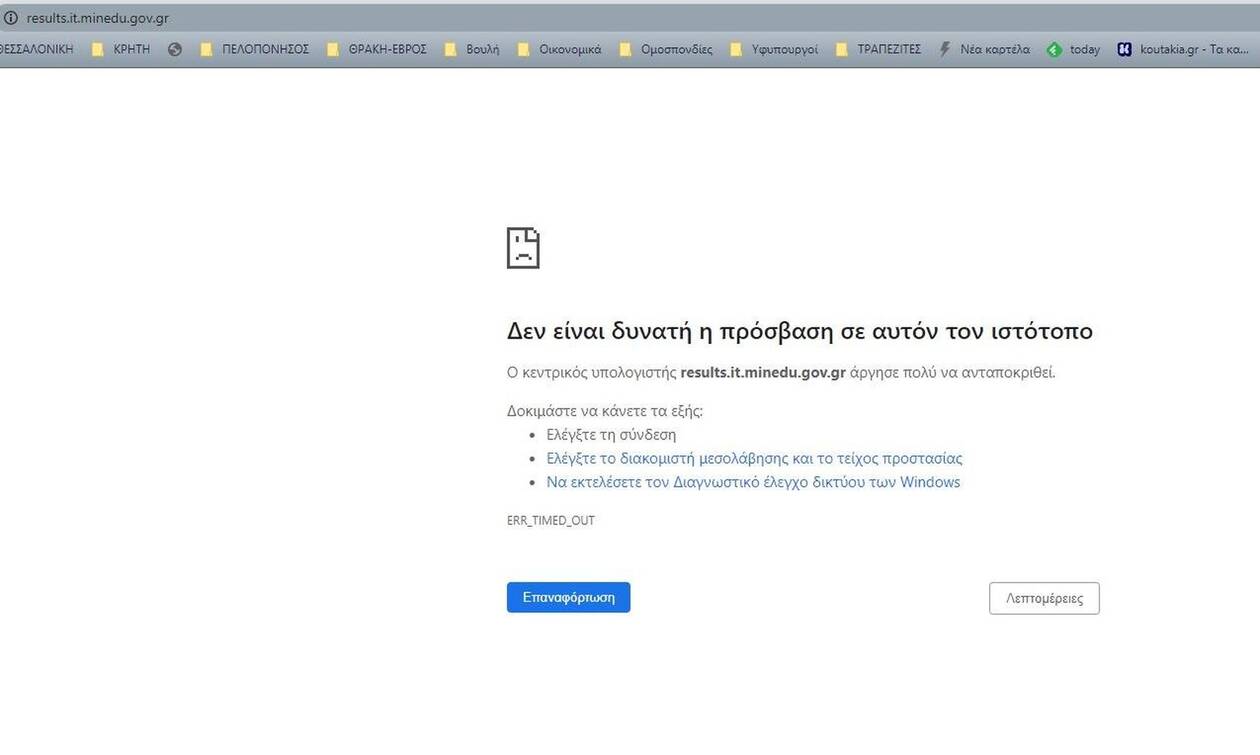Click the Επαναφόρτωση reload button
The height and width of the screenshot is (755, 1260).
568,598
